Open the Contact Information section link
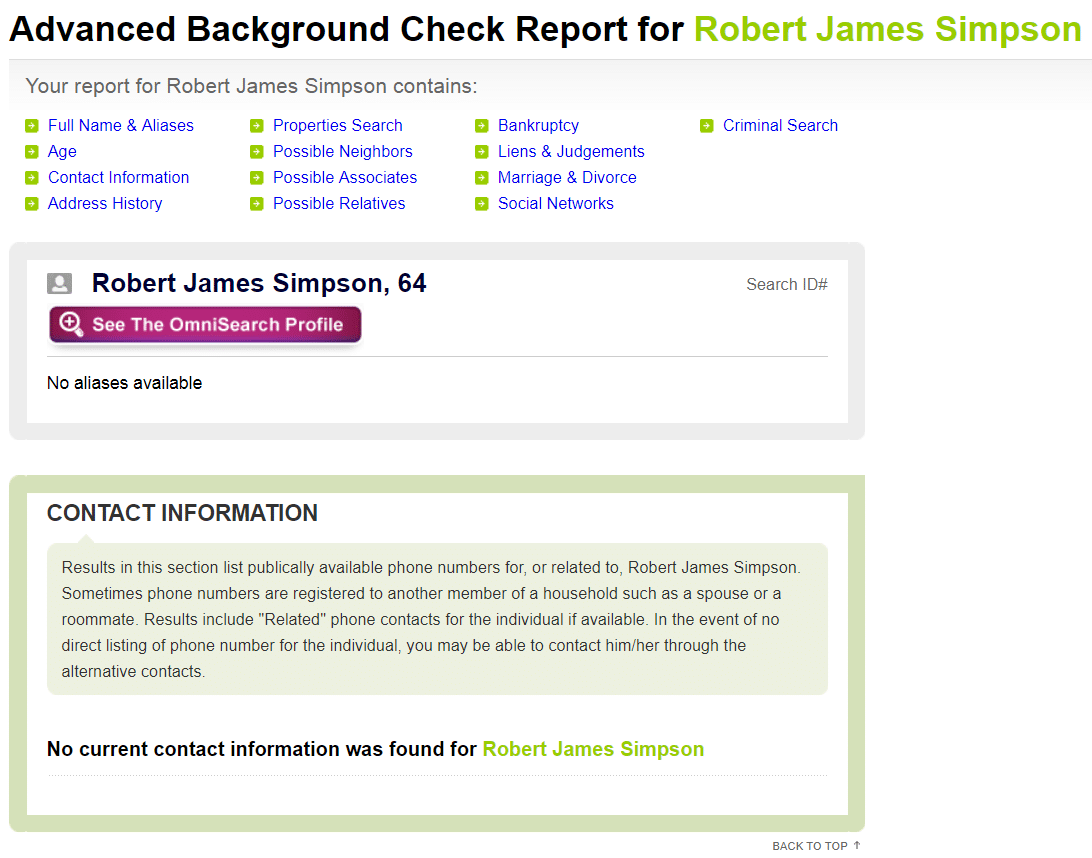The height and width of the screenshot is (858, 1092). tap(118, 177)
